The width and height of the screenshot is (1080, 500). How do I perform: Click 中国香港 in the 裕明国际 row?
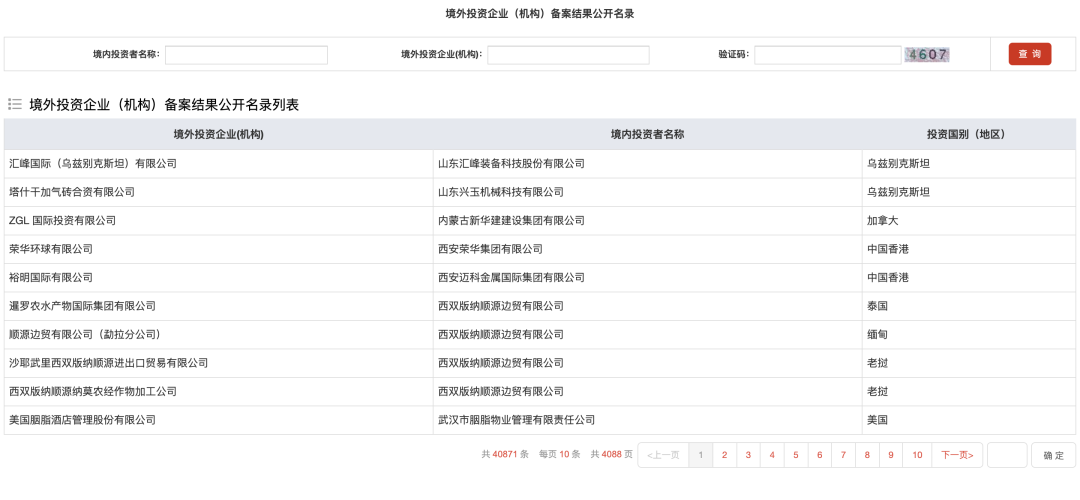coord(969,278)
